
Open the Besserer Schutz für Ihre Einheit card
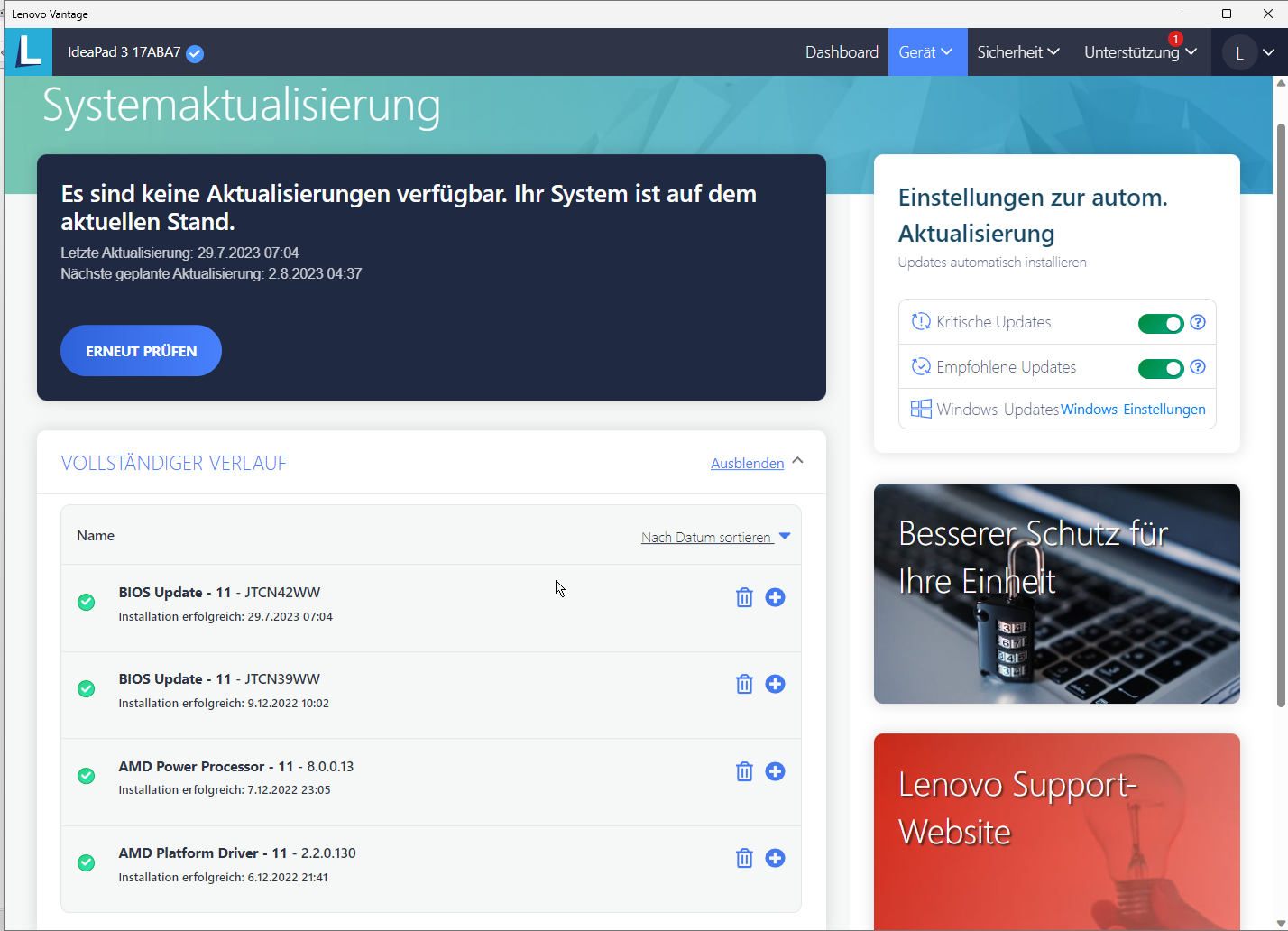(1057, 594)
